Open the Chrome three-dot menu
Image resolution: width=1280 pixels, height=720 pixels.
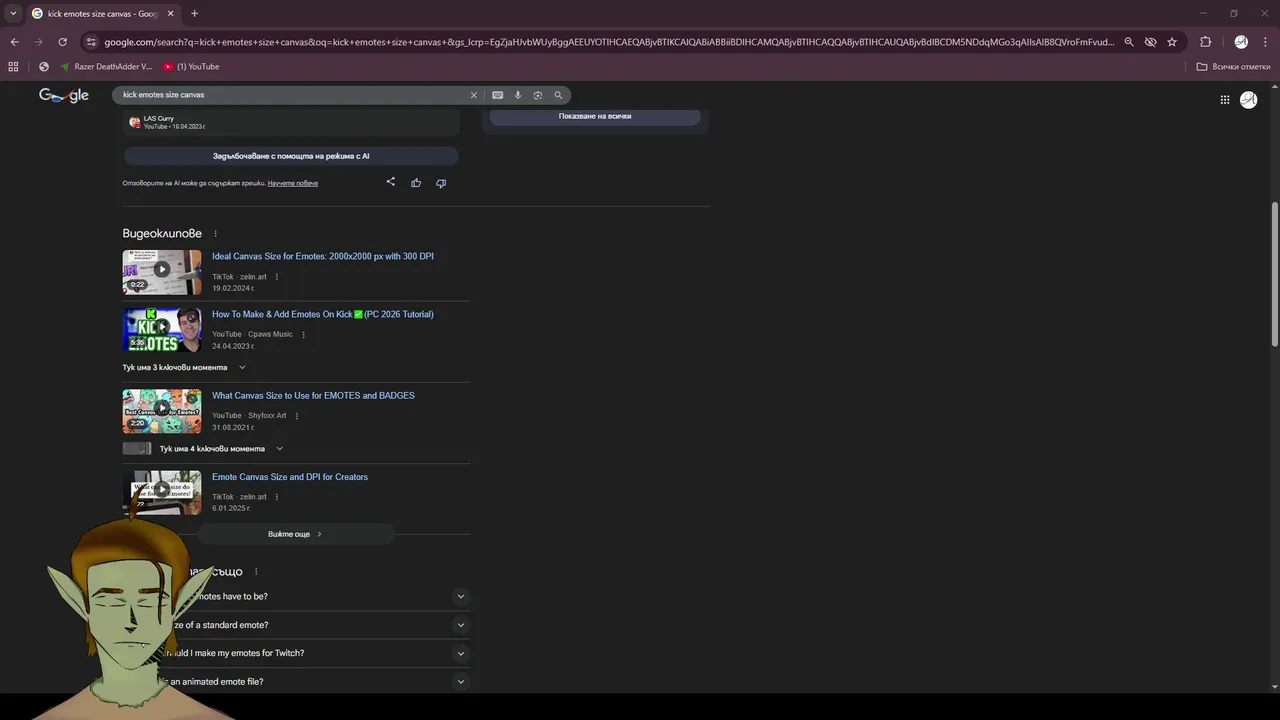(1265, 42)
